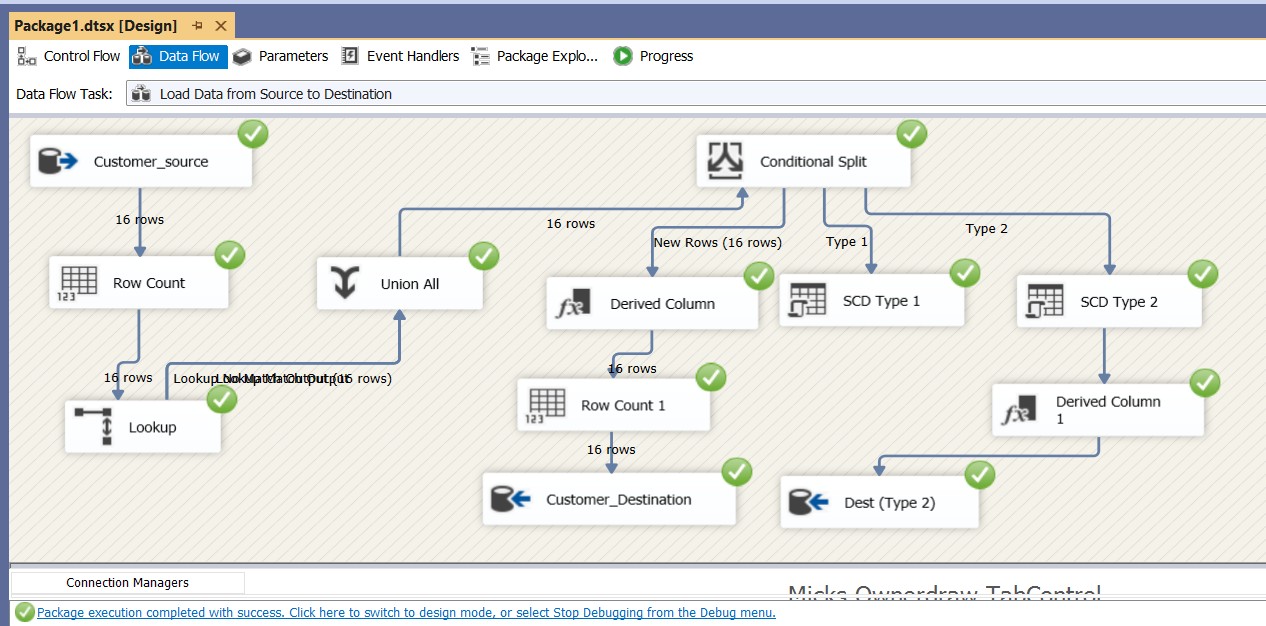Select the Connection Managers panel tab
Image resolution: width=1266 pixels, height=626 pixels.
click(127, 582)
